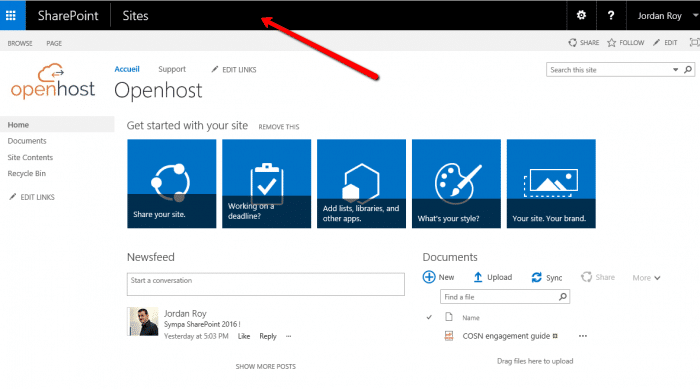Open Site Contents link
Image resolution: width=700 pixels, height=389 pixels.
(x=30, y=157)
